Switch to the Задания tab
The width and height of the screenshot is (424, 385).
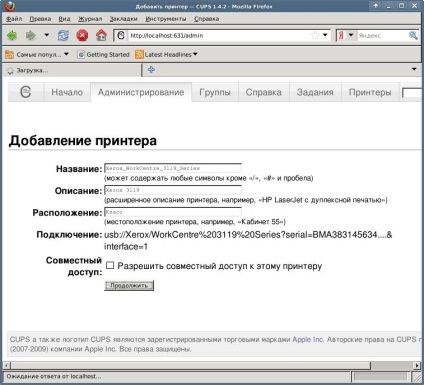315,92
